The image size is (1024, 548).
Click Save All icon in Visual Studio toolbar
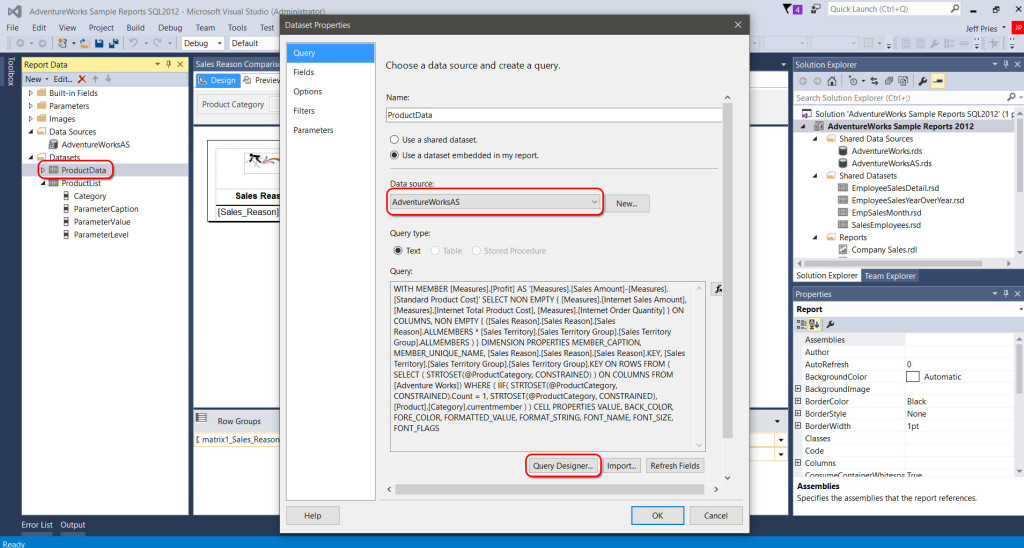point(113,43)
